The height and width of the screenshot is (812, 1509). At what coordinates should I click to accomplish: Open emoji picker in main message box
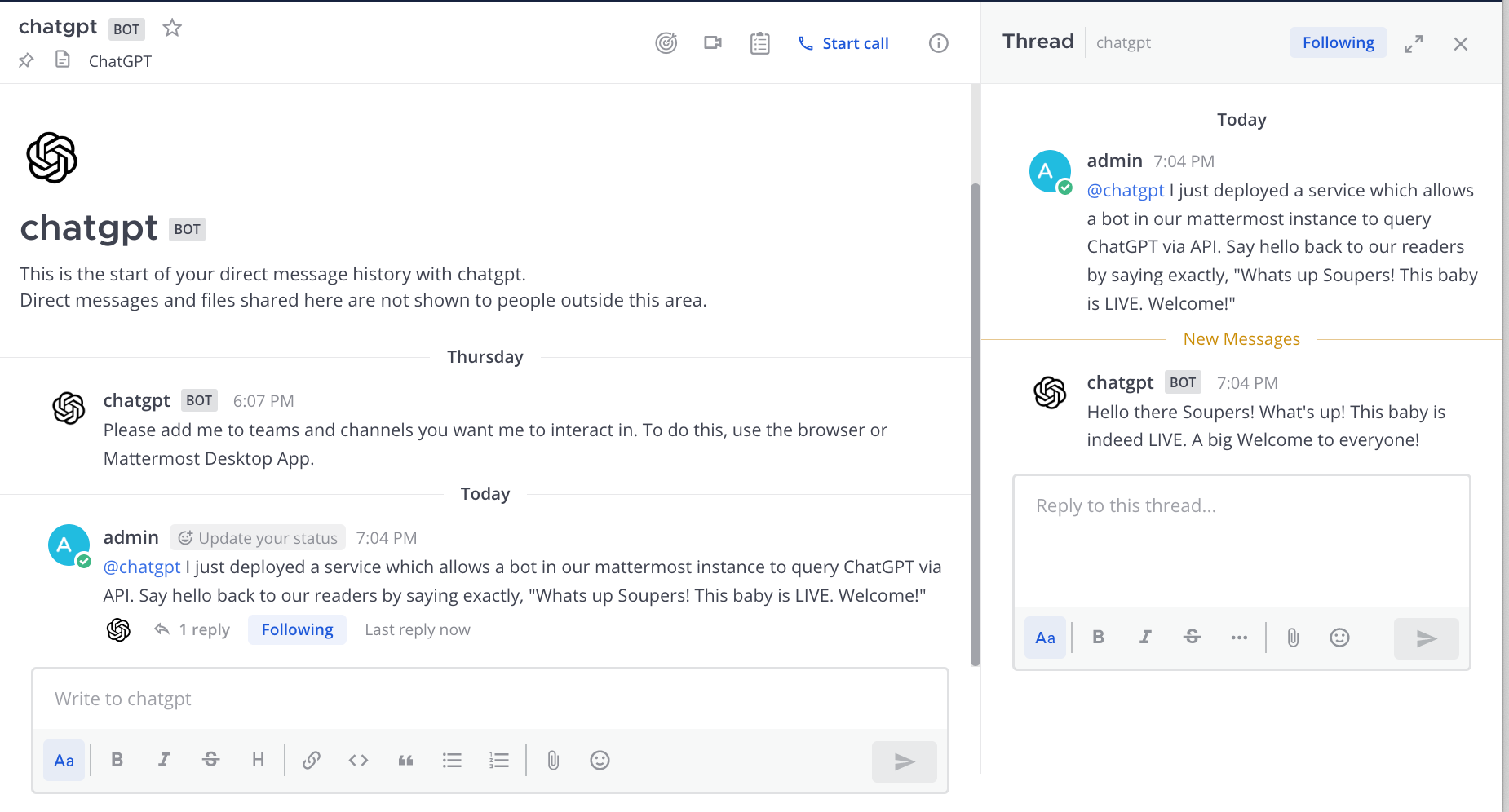tap(600, 760)
